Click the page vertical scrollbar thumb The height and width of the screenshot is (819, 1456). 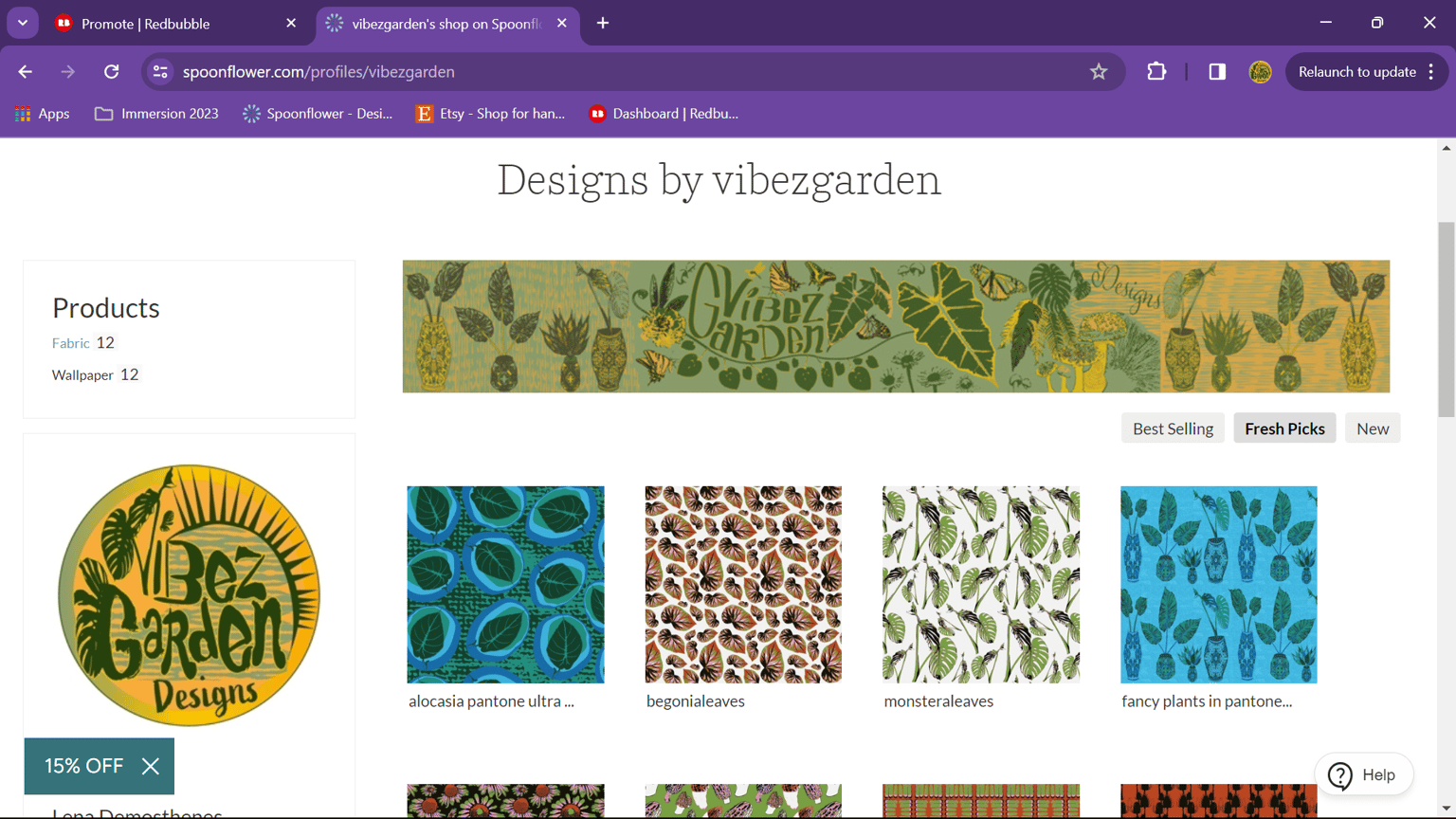[x=1446, y=319]
